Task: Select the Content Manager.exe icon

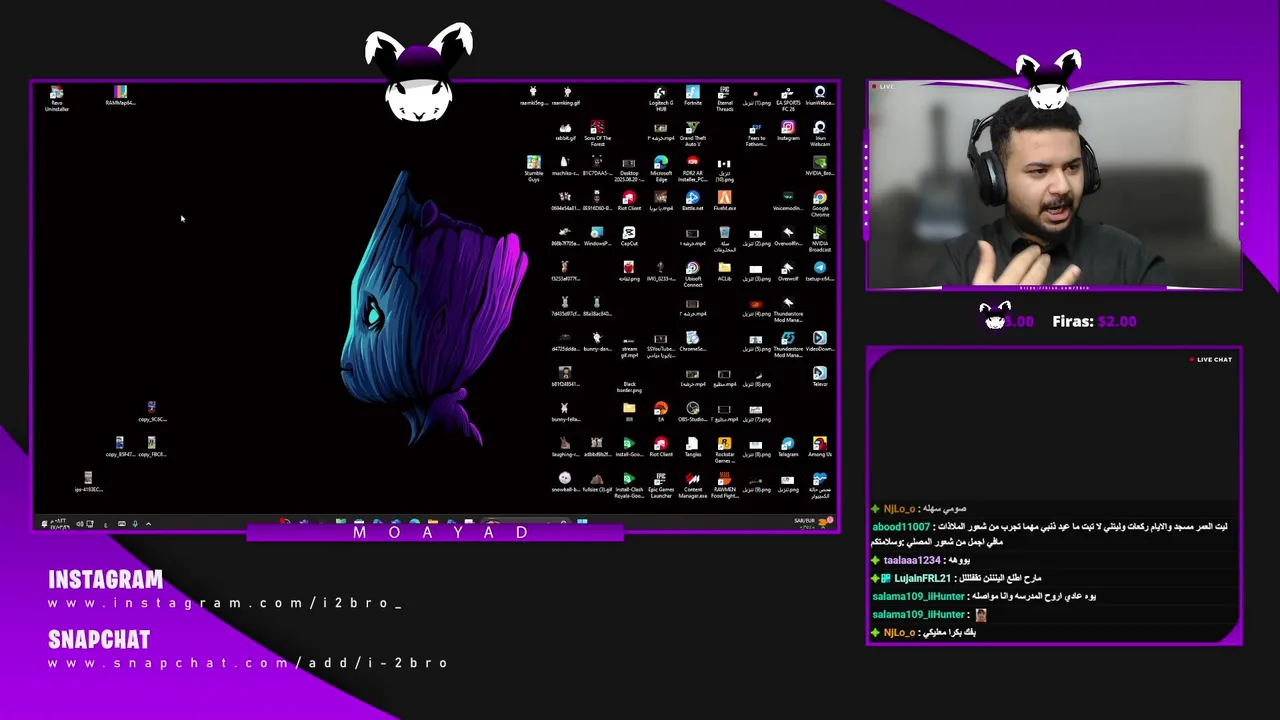Action: click(x=692, y=484)
